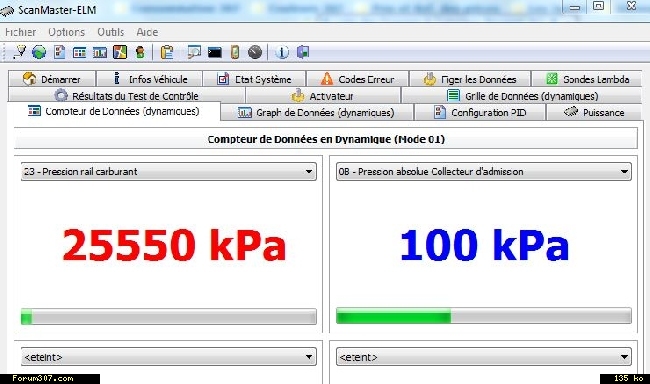This screenshot has width=650, height=384.
Task: Click the person user toolbar icon
Action: 140,52
